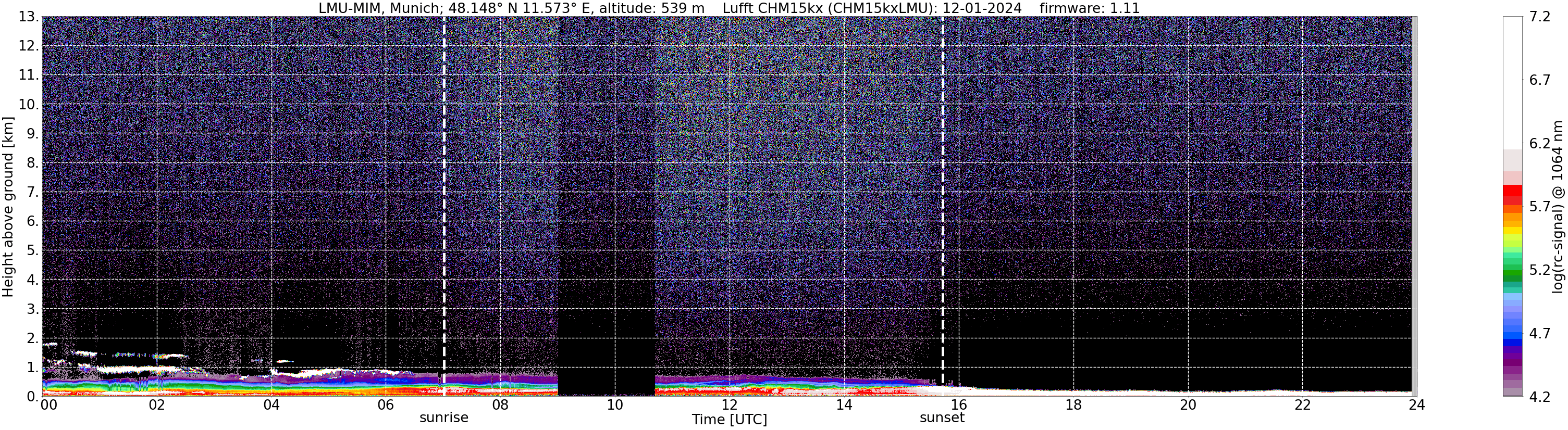This screenshot has height=430, width=1568.
Task: Click the y-axis tick label '10.'
Action: [x=29, y=104]
